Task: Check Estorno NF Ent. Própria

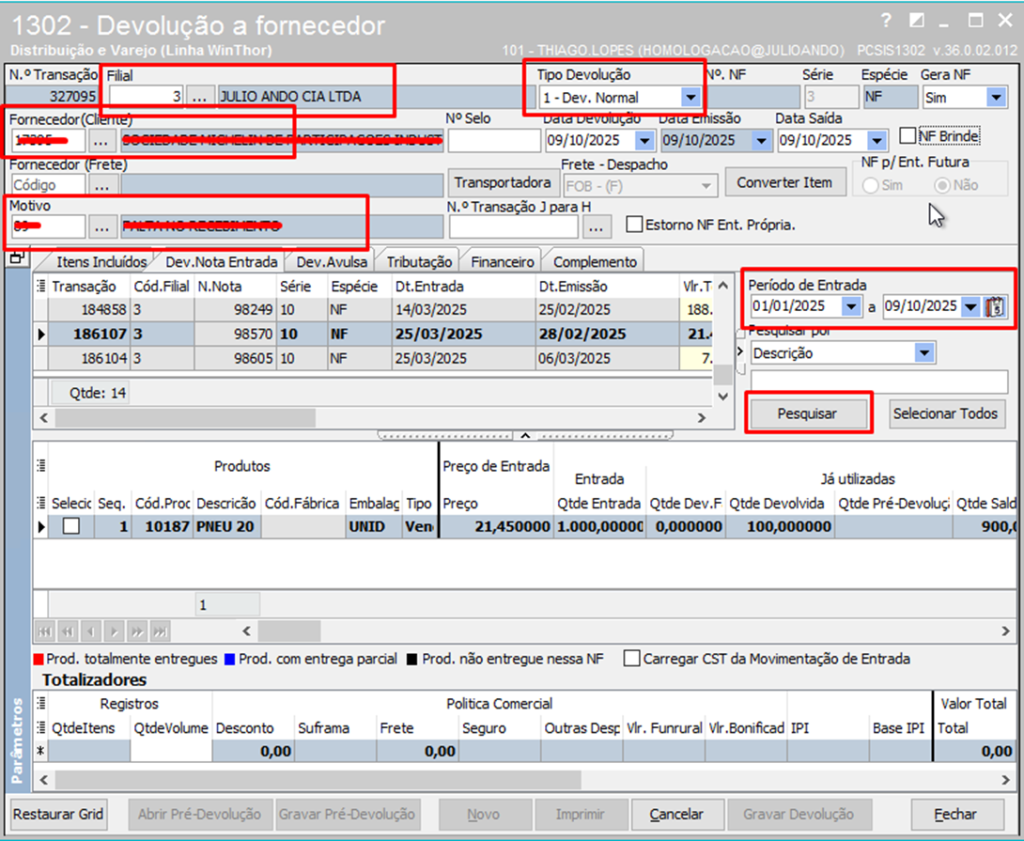Action: point(634,225)
